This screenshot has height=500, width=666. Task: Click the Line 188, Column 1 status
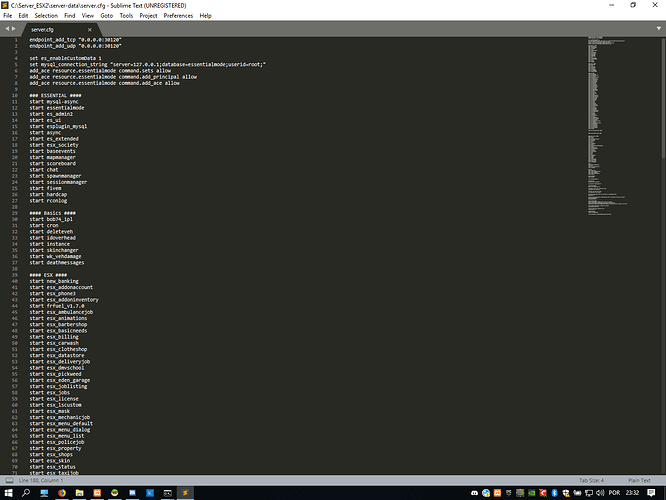(x=41, y=480)
